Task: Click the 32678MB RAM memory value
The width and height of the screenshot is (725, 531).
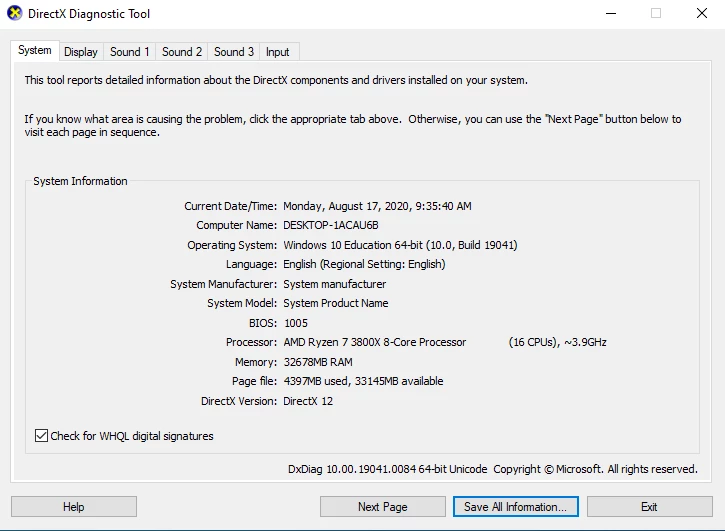Action: click(x=318, y=362)
